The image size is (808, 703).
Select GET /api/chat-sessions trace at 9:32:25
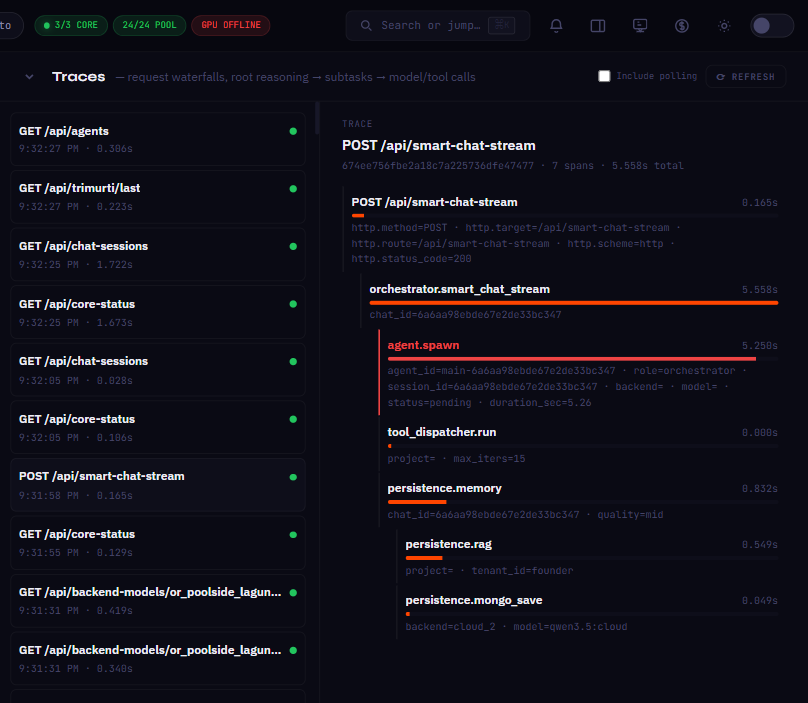pyautogui.click(x=158, y=255)
